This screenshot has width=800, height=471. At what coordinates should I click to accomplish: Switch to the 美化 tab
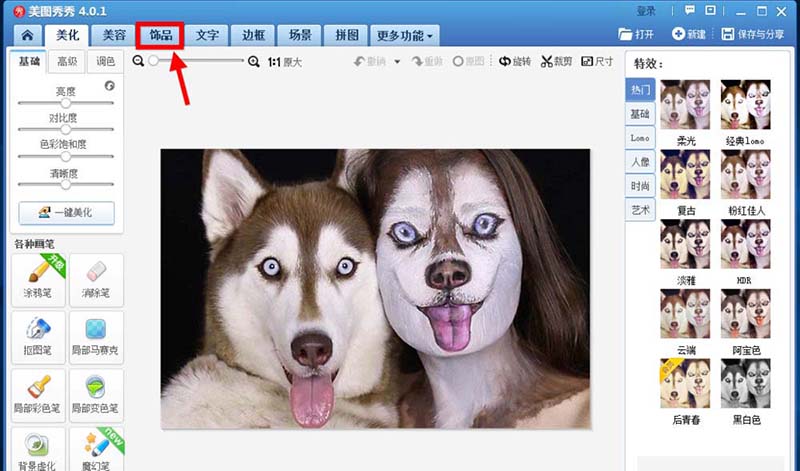[67, 35]
